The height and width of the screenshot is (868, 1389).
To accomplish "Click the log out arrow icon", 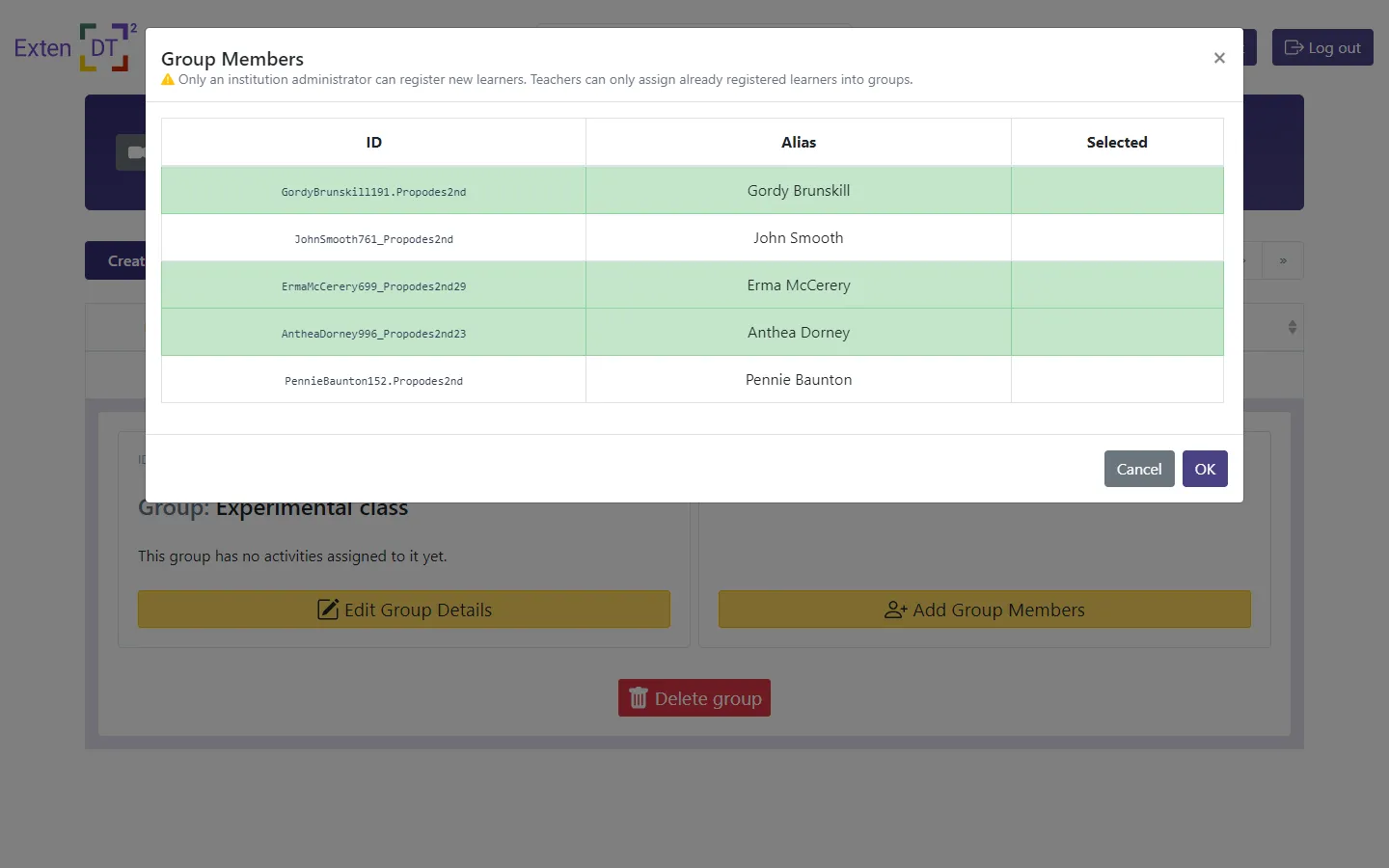I will pyautogui.click(x=1294, y=47).
